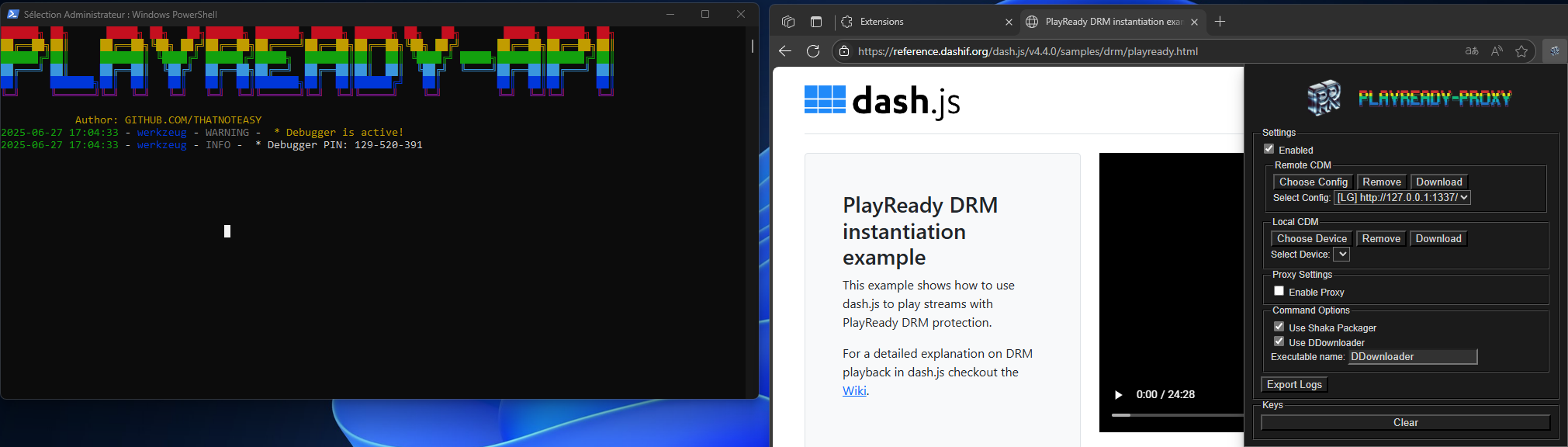Refresh the page with the reload icon
This screenshot has width=1568, height=447.
[x=813, y=51]
